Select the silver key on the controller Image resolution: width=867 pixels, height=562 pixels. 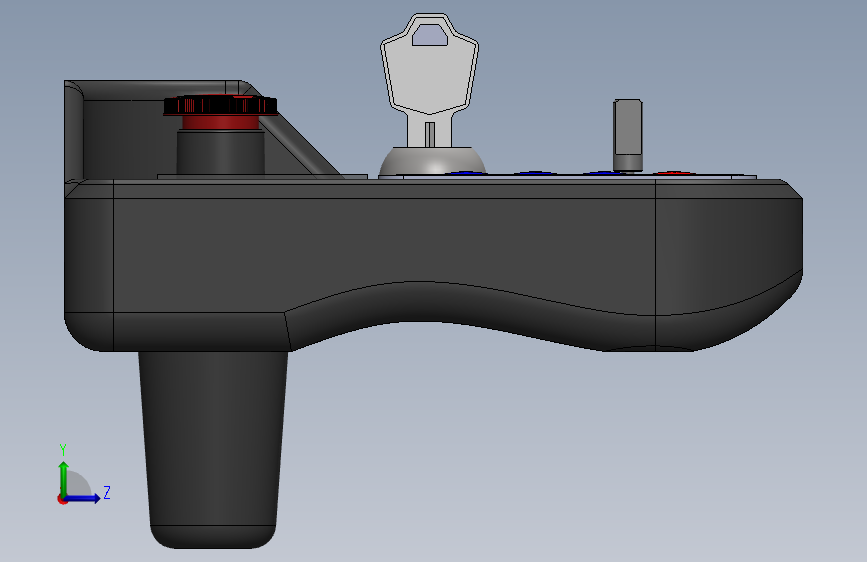(429, 80)
